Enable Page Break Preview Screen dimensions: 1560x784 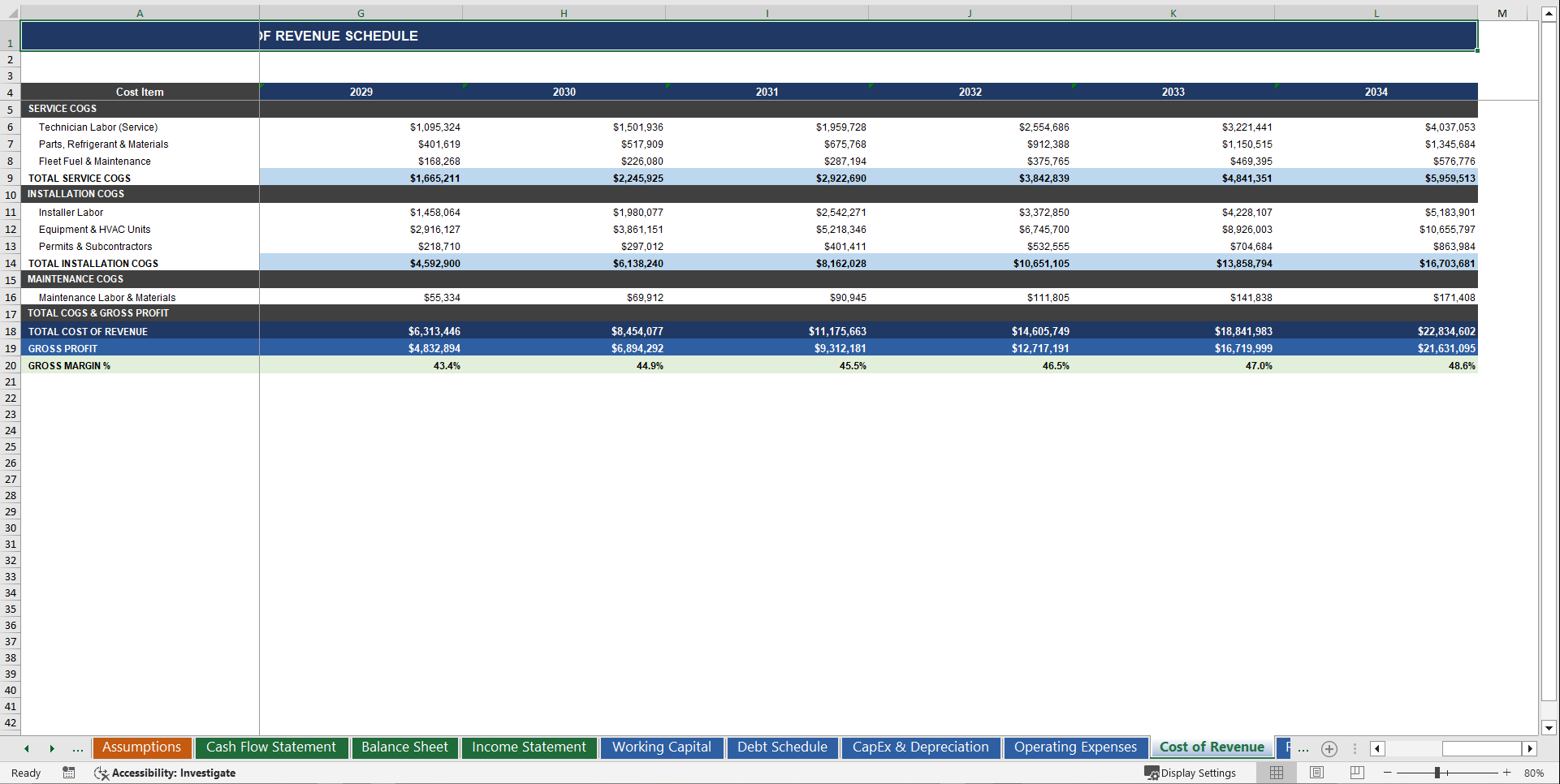tap(1355, 773)
